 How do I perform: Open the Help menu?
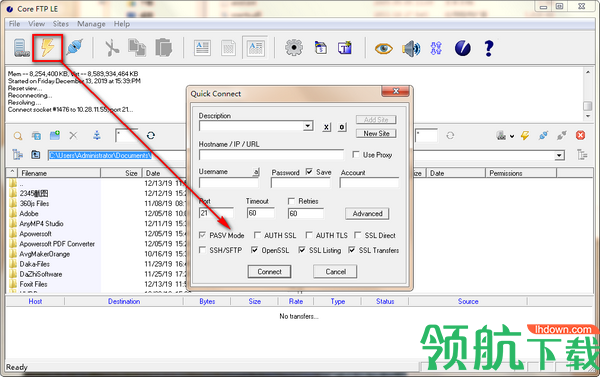tap(122, 24)
